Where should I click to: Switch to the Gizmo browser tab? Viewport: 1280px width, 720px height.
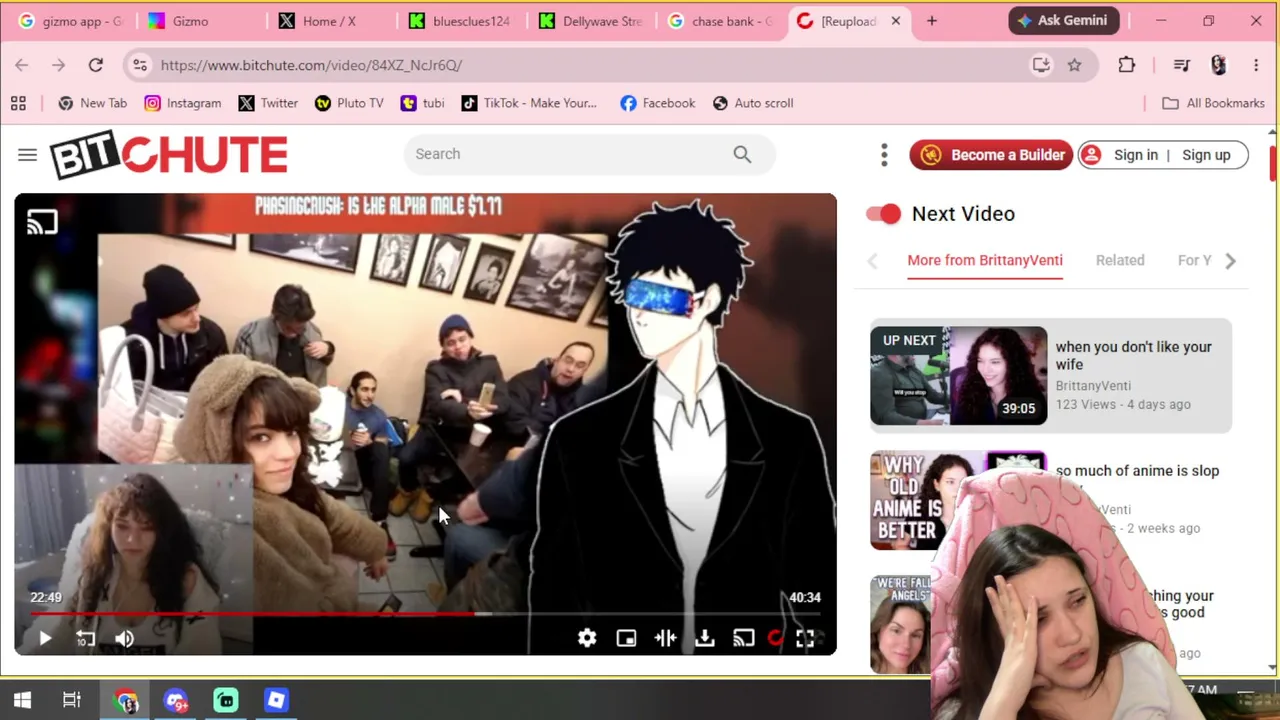tap(200, 21)
